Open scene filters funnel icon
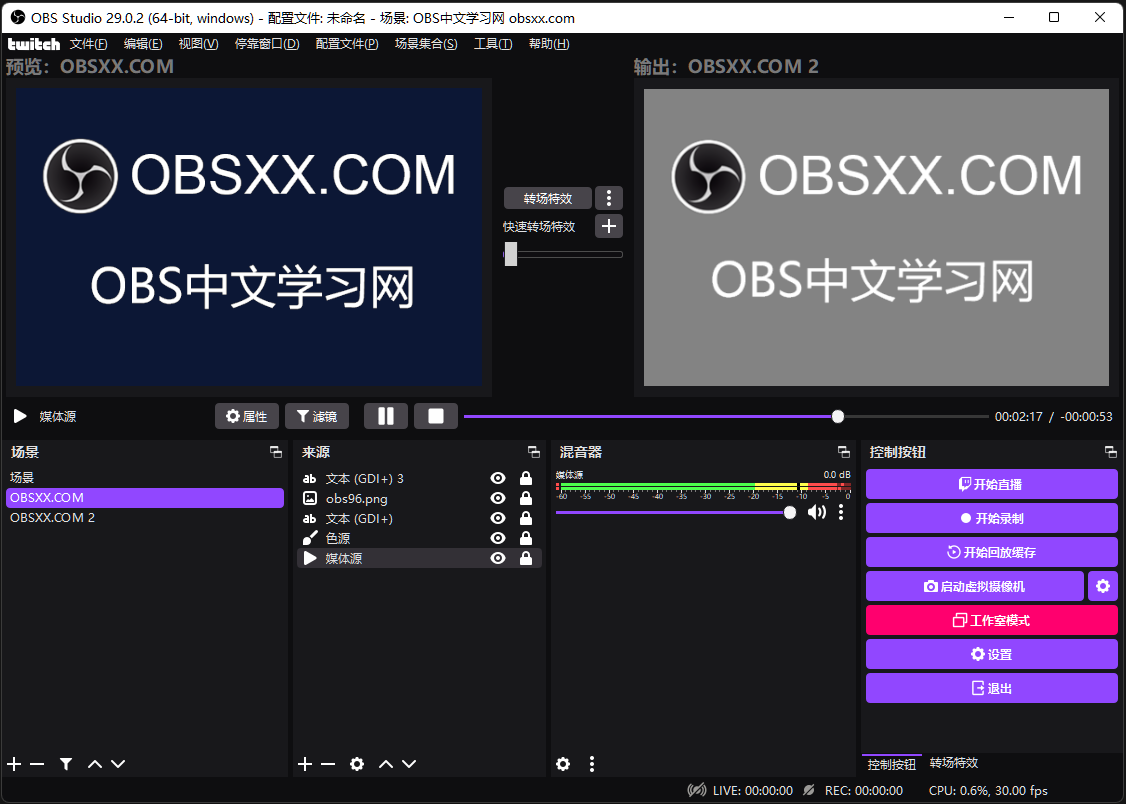1126x804 pixels. [66, 764]
